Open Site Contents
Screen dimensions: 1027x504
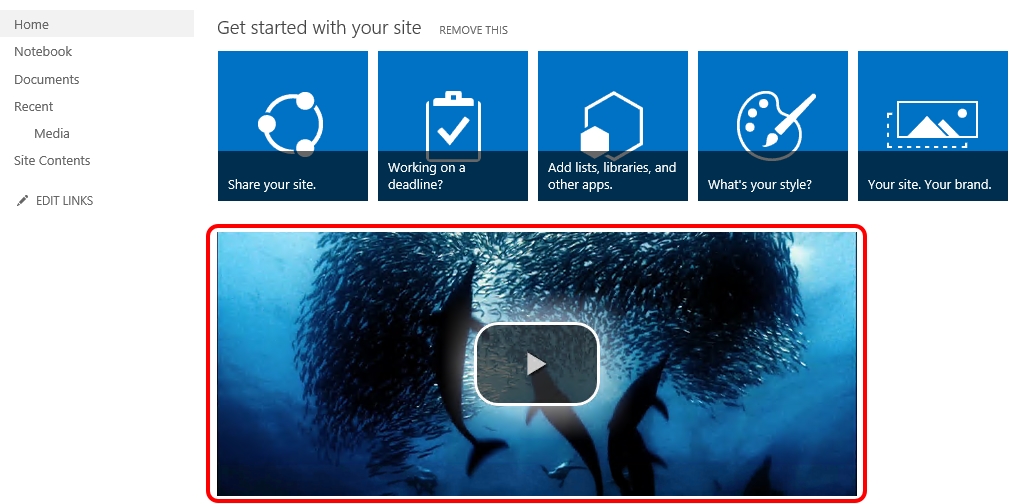coord(52,161)
